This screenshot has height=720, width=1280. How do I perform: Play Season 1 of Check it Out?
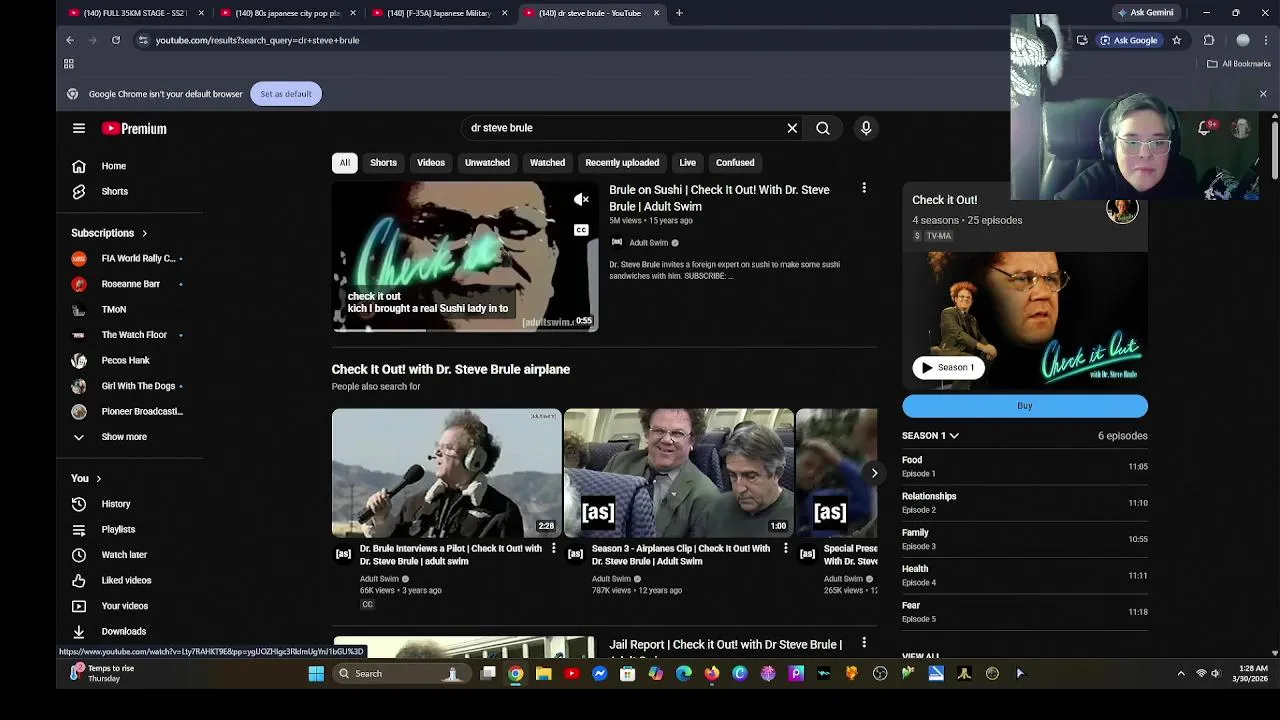coord(948,367)
